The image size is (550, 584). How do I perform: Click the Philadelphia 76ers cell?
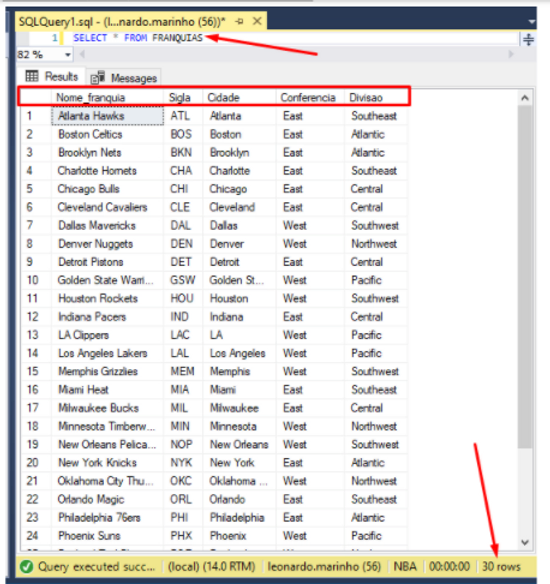107,517
